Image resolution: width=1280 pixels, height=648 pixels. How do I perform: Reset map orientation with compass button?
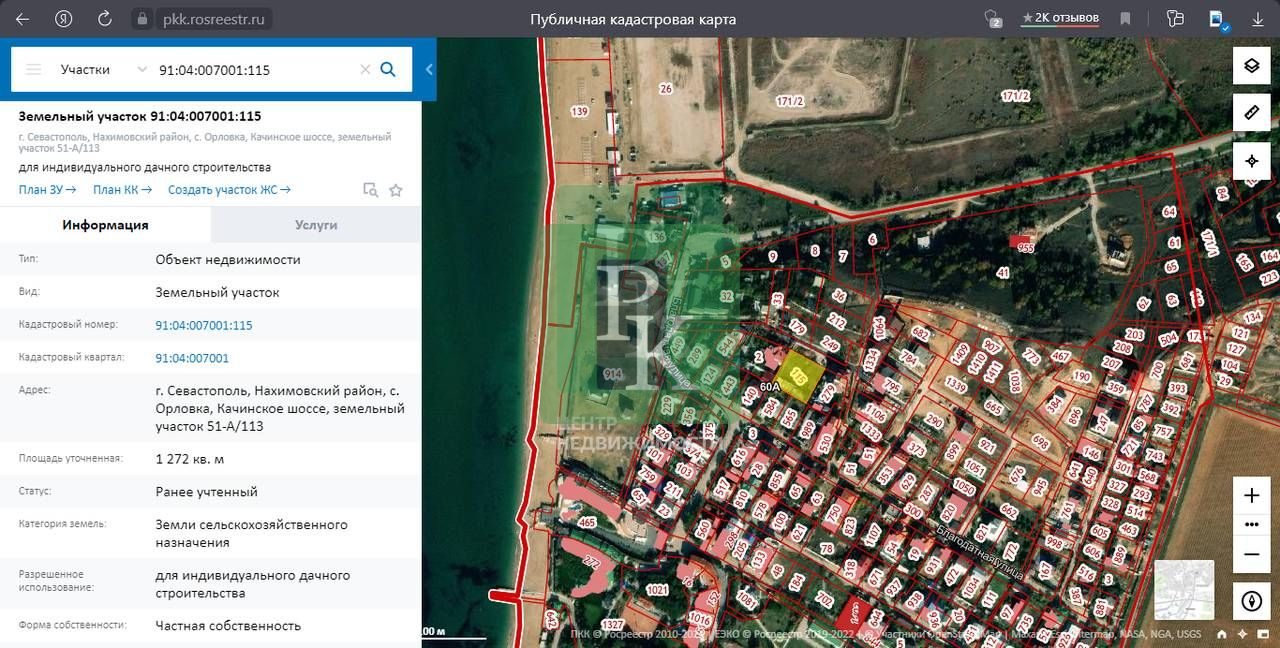[x=1251, y=601]
